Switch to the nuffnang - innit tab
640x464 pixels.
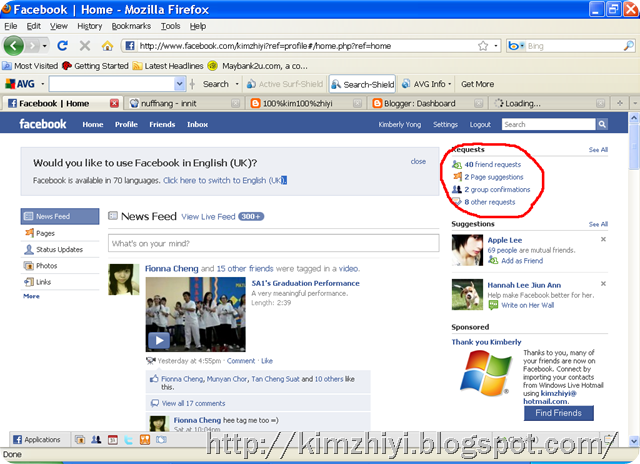184,104
